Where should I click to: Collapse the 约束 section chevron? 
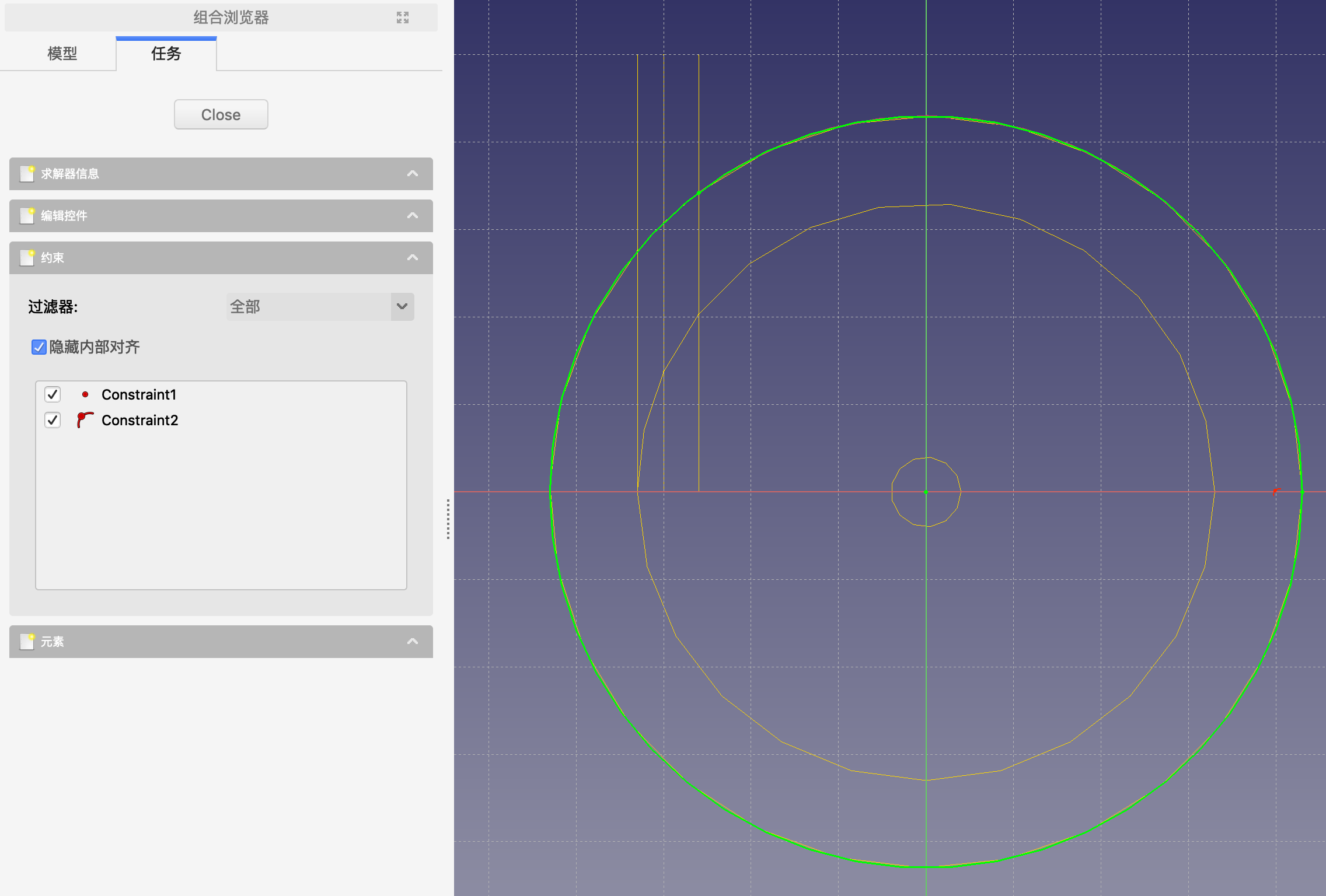(413, 258)
